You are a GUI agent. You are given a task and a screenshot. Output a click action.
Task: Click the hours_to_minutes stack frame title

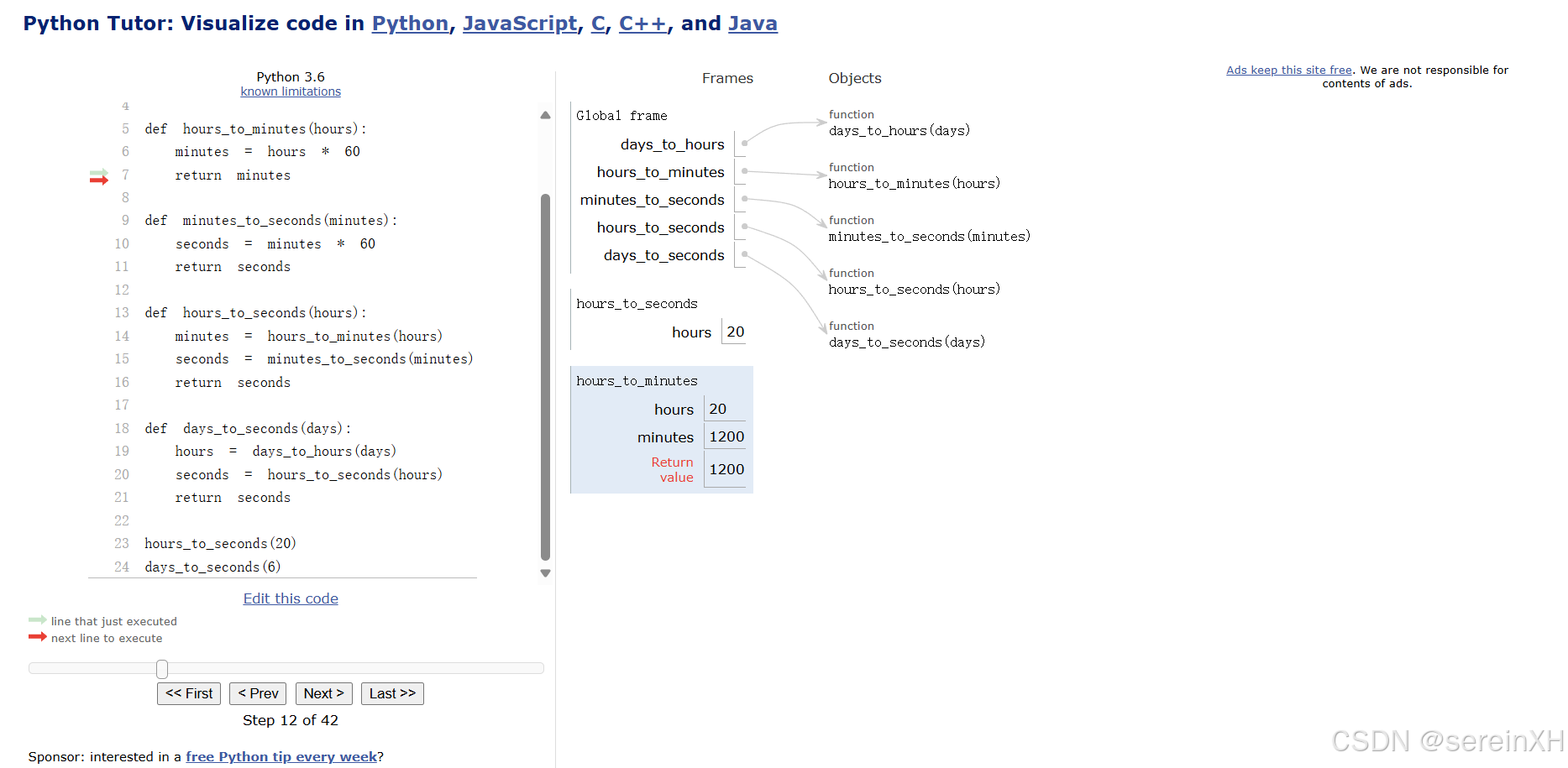click(x=637, y=381)
